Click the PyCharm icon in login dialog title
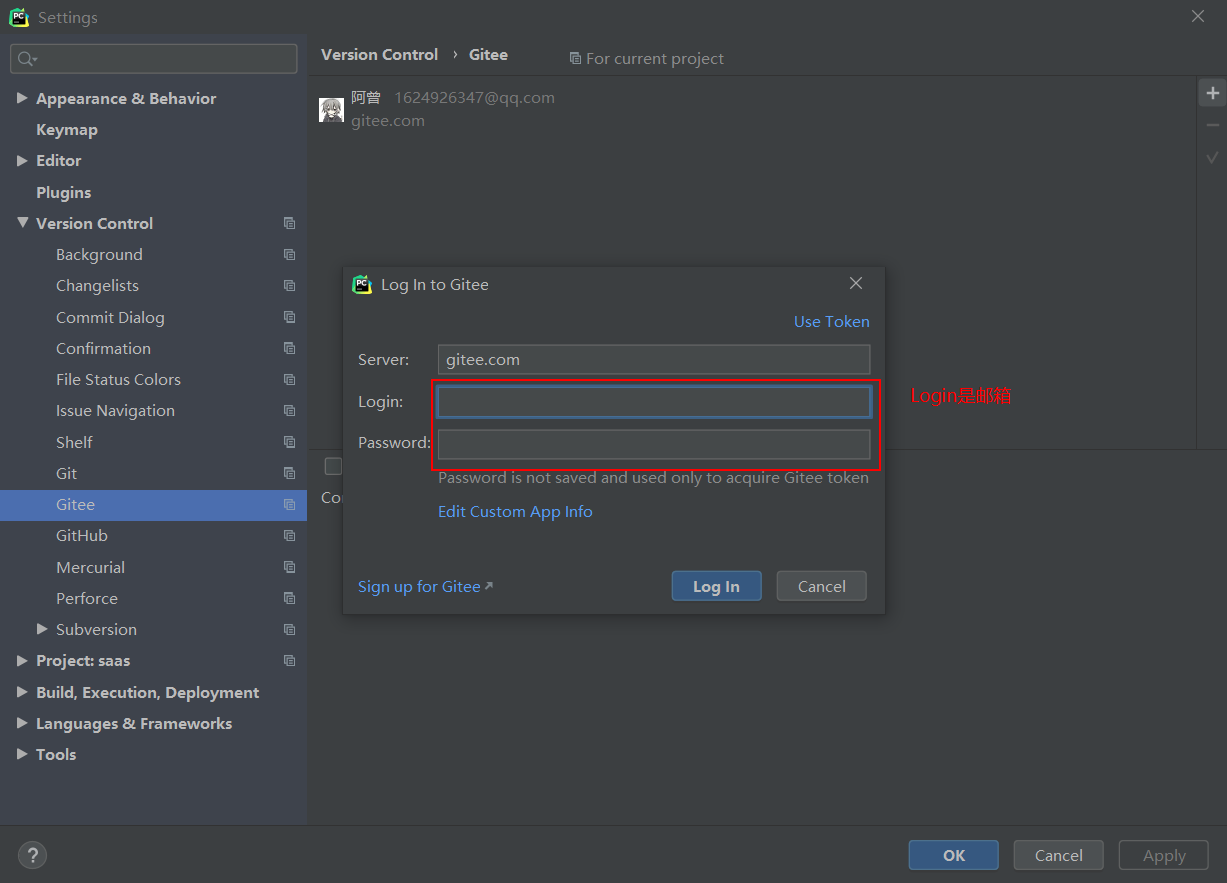The width and height of the screenshot is (1227, 883). [362, 284]
